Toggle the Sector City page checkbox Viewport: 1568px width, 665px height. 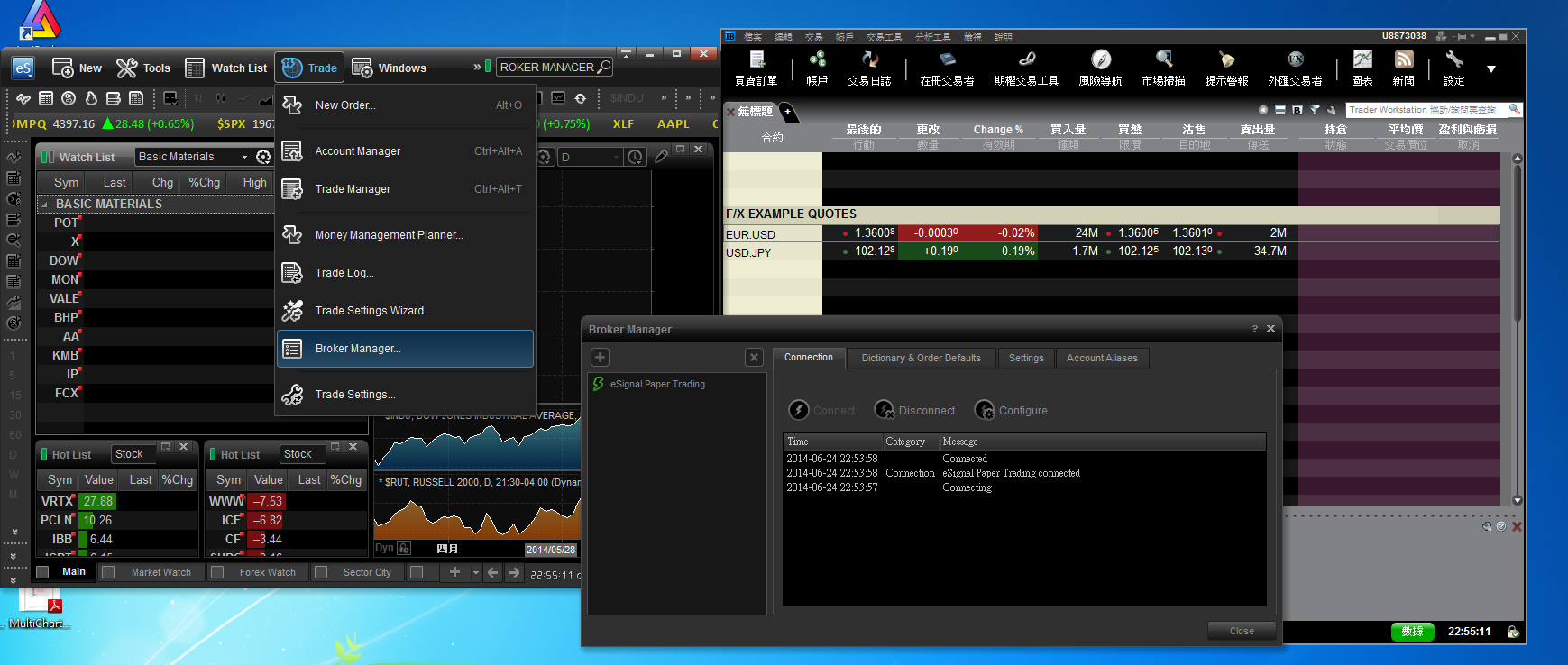click(321, 572)
